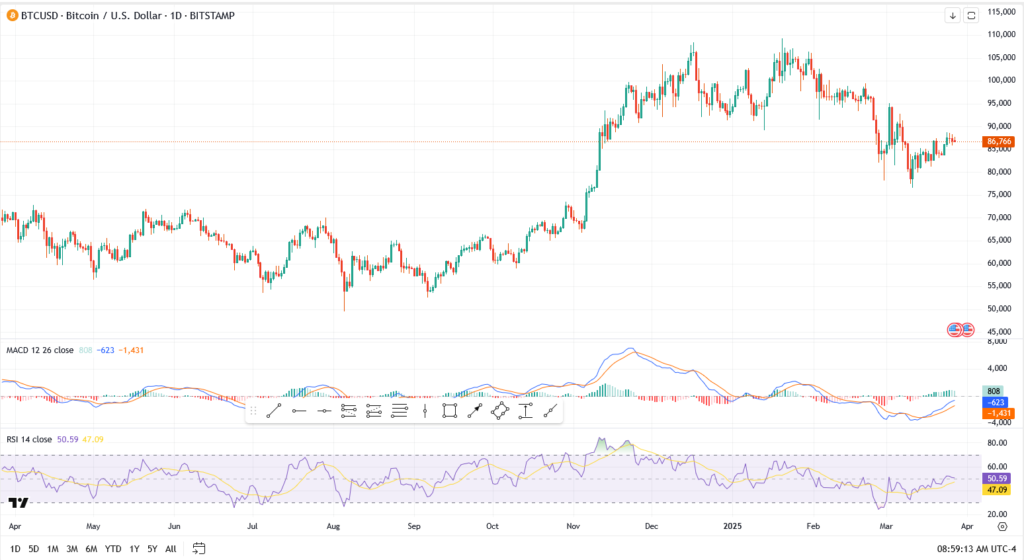Select the Vertical Line drawing tool
The image size is (1024, 560).
(425, 411)
